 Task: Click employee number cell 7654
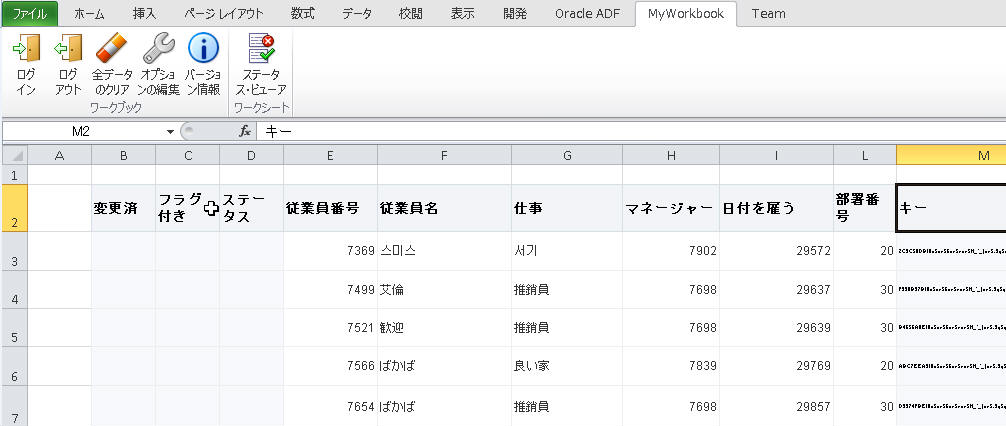pyautogui.click(x=330, y=405)
